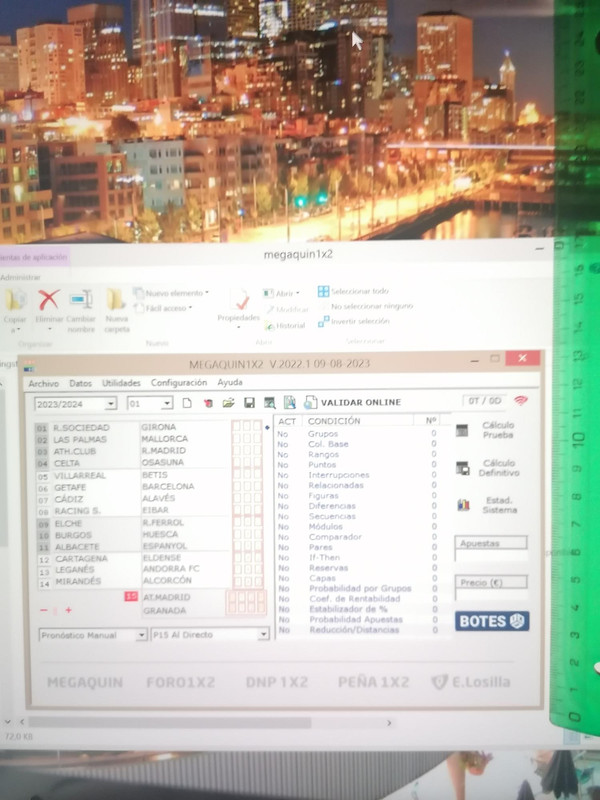This screenshot has width=600, height=800.
Task: Click the Nueva carpeta folder icon
Action: coord(116,299)
